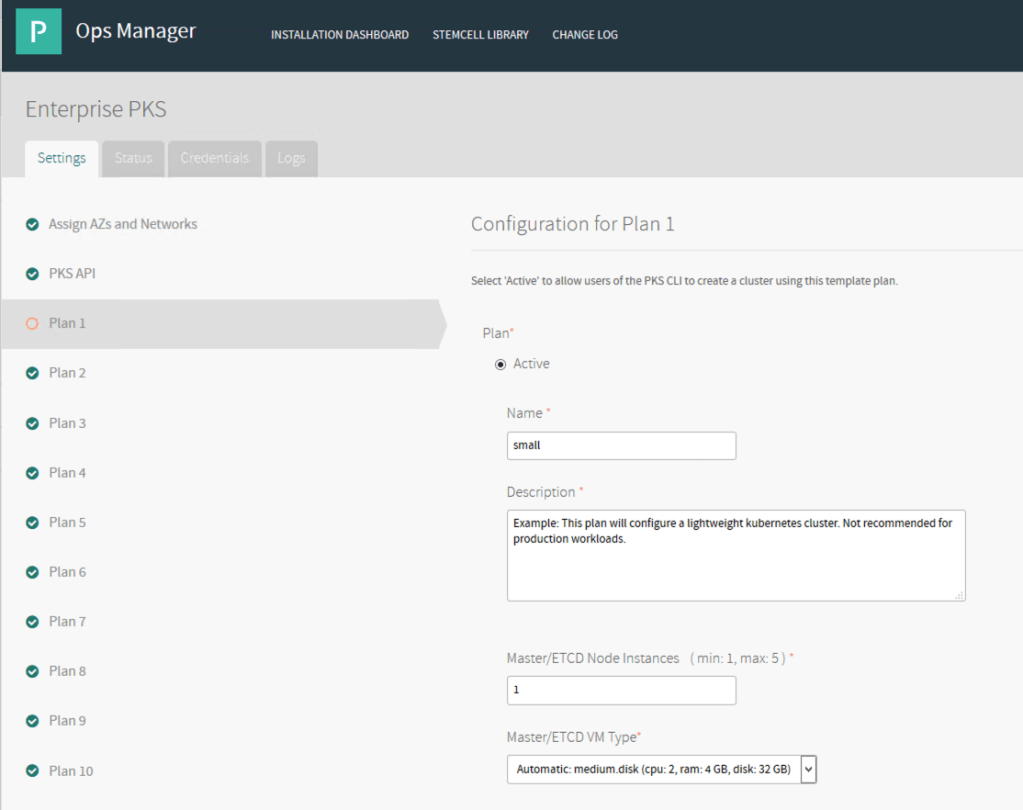Screen dimensions: 1023x810
Task: Click the green checkmark icon beside Plan 8
Action: point(32,672)
